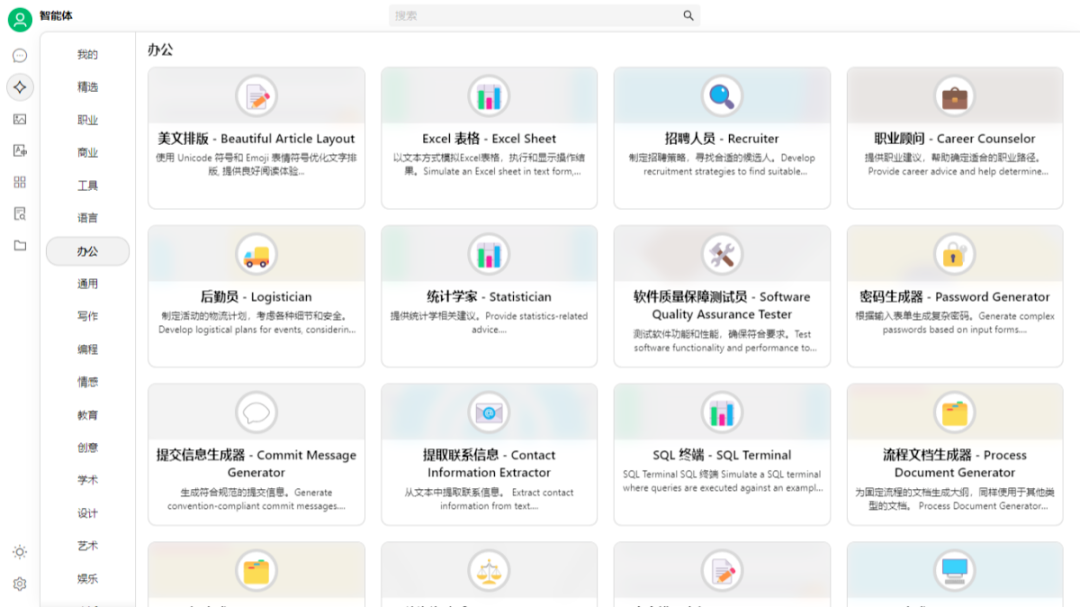Open the chat bubble sidebar icon
This screenshot has width=1080, height=607.
[x=20, y=55]
